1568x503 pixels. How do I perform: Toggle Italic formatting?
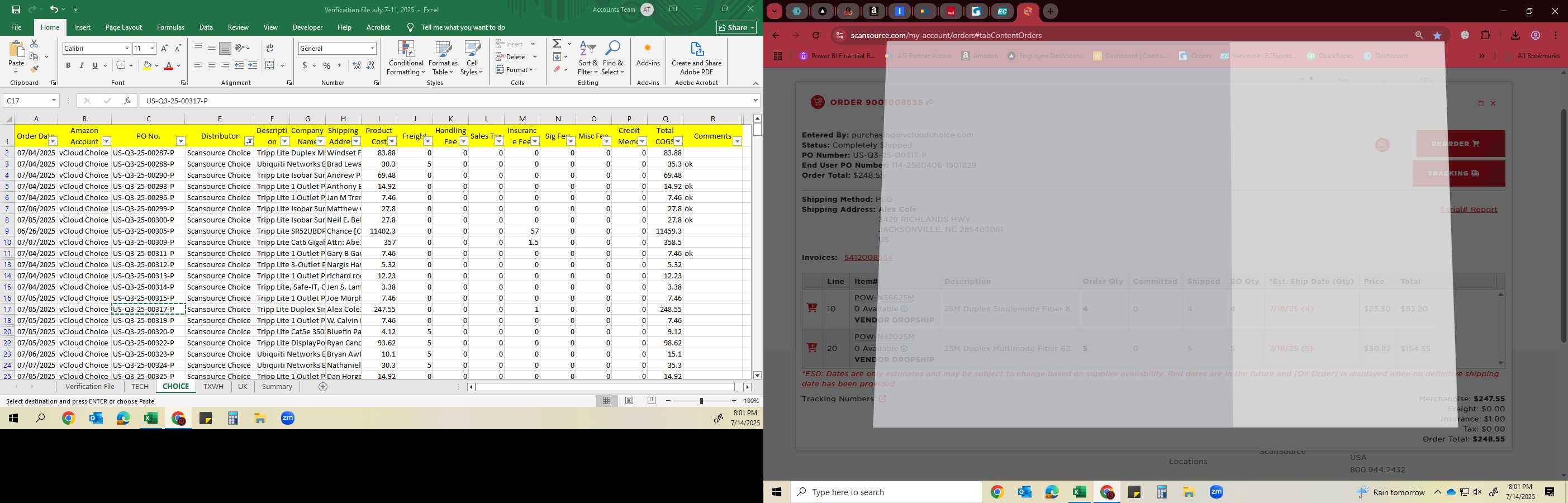82,66
